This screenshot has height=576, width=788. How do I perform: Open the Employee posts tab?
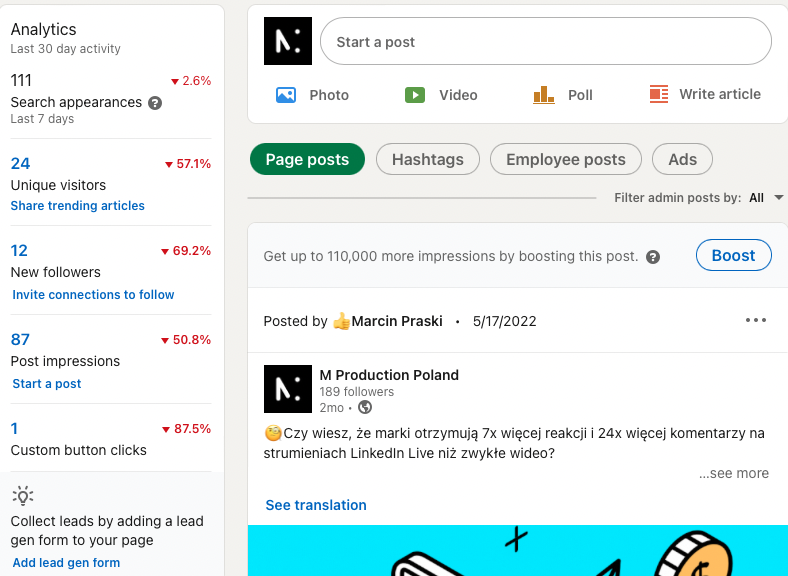click(565, 159)
